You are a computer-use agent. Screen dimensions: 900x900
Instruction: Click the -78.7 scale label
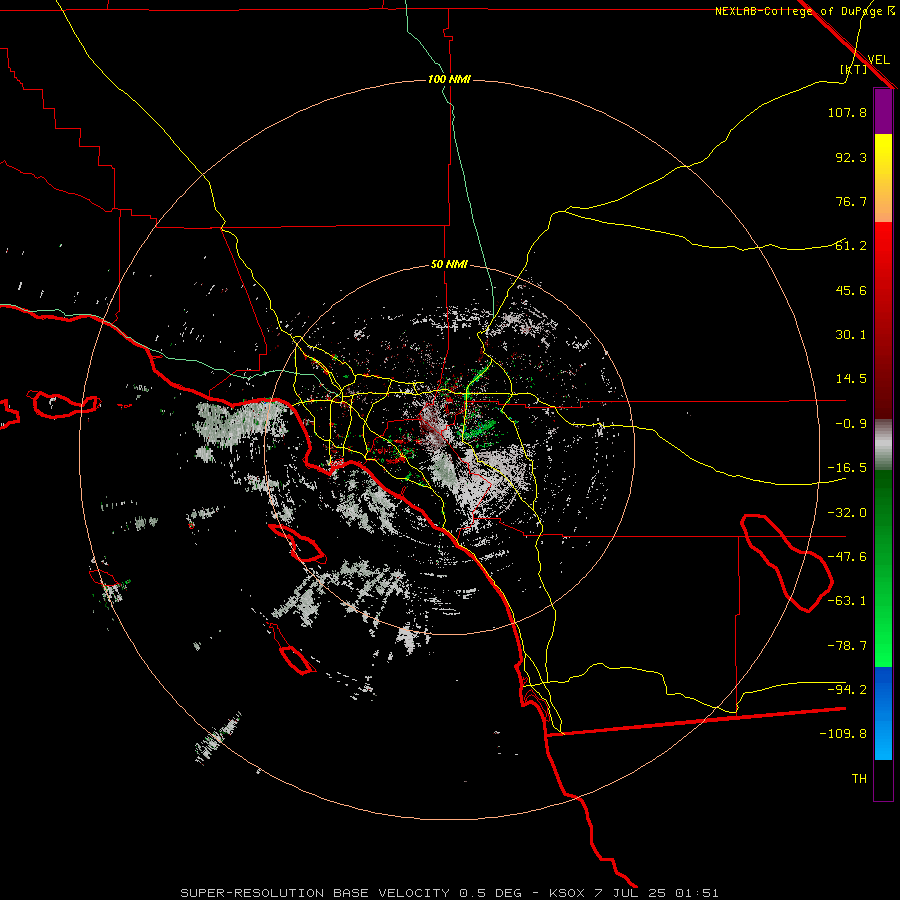pos(847,646)
